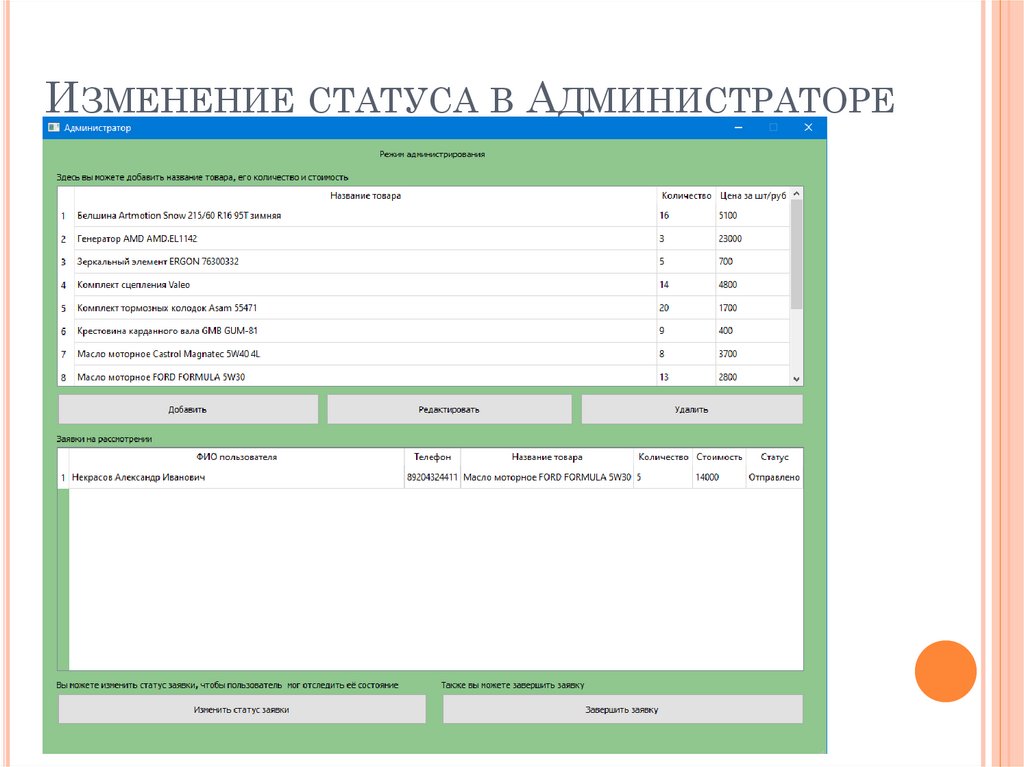Click the ФИО пользователя column header
Screen dimensions: 1024x767
point(236,457)
